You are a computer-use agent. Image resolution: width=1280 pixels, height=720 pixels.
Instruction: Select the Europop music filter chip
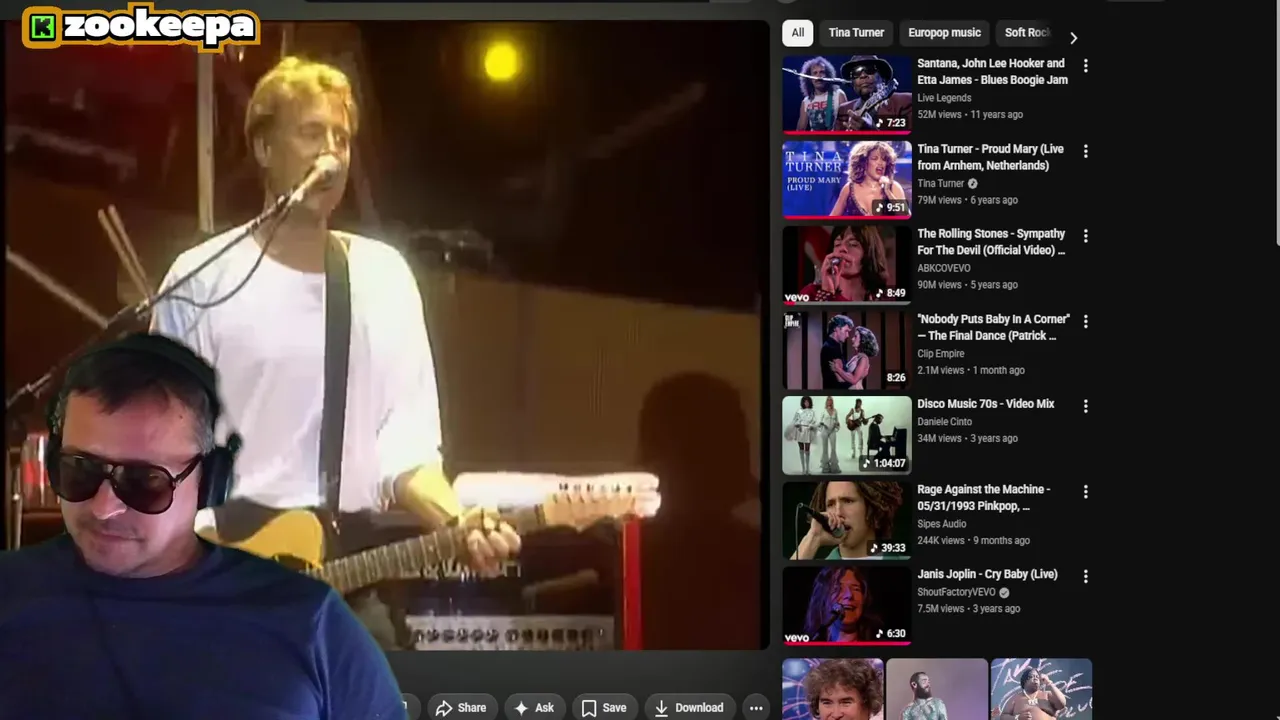click(x=944, y=33)
